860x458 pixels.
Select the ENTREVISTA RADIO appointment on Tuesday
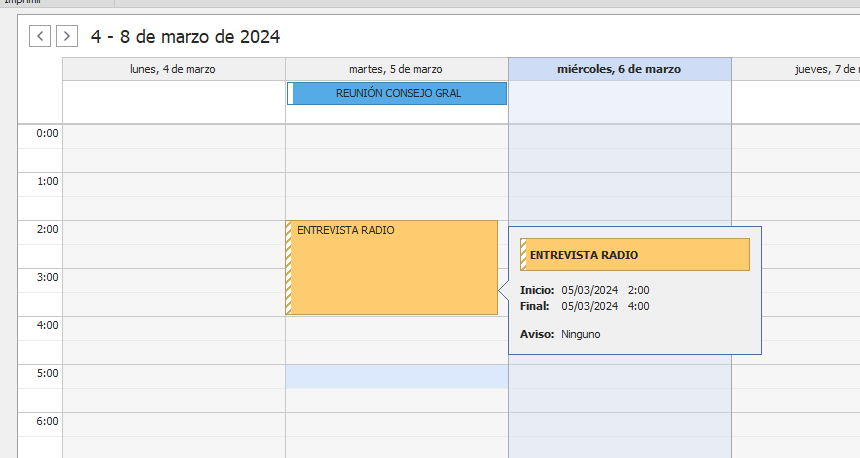(392, 268)
